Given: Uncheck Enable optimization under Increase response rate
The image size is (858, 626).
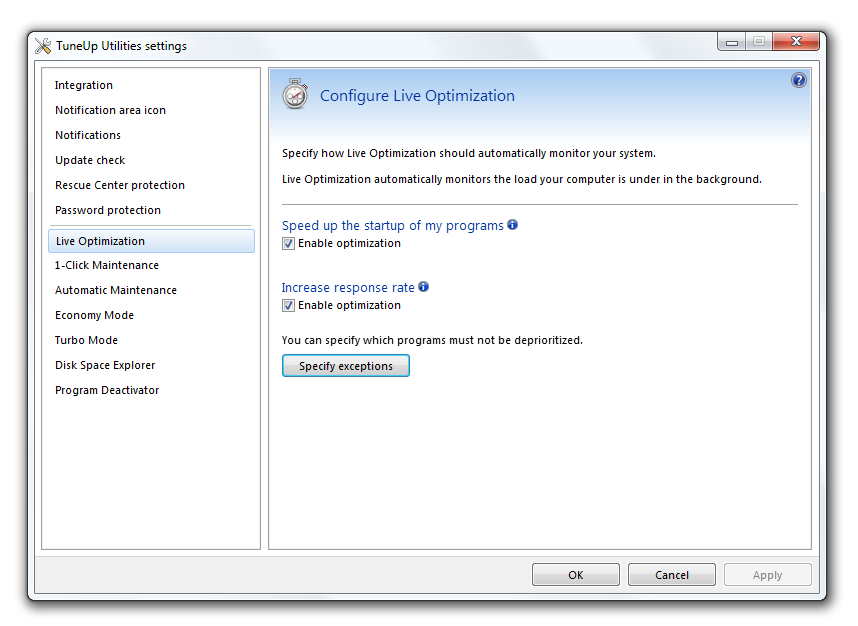Looking at the screenshot, I should [288, 306].
